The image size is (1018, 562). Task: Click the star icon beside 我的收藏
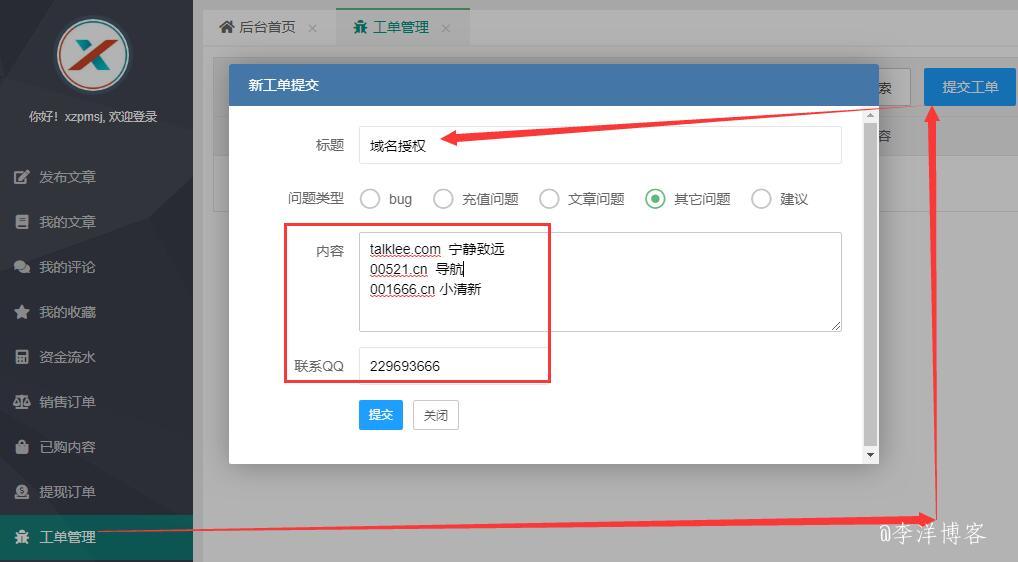[x=22, y=312]
